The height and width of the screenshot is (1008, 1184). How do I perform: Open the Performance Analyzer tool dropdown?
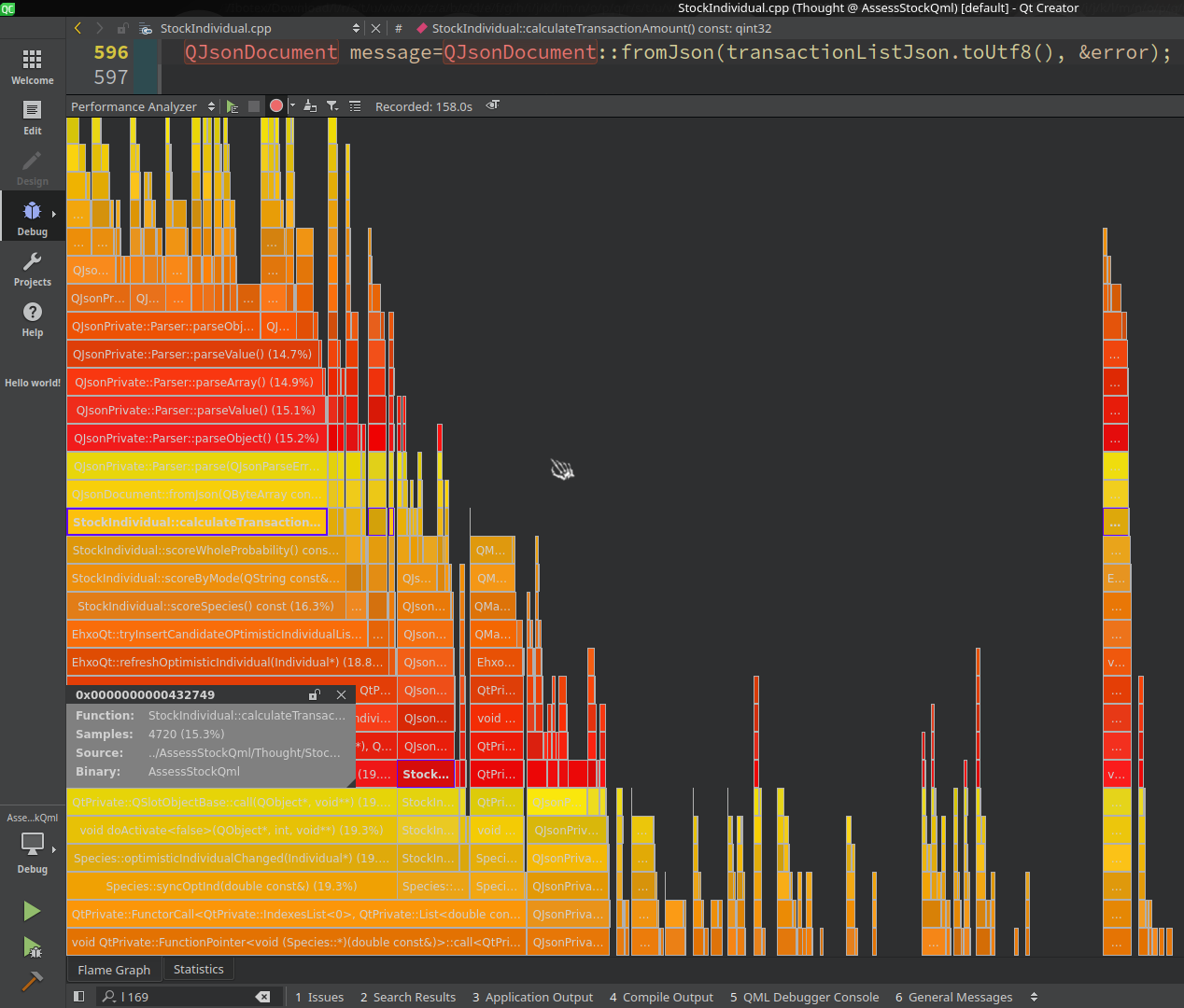(142, 106)
